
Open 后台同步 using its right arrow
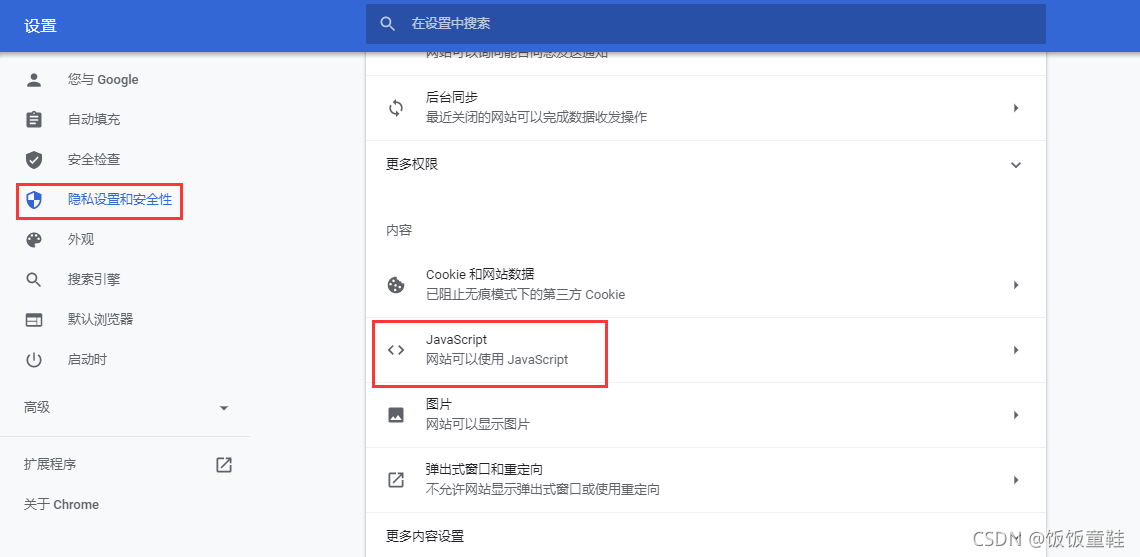pos(1016,108)
